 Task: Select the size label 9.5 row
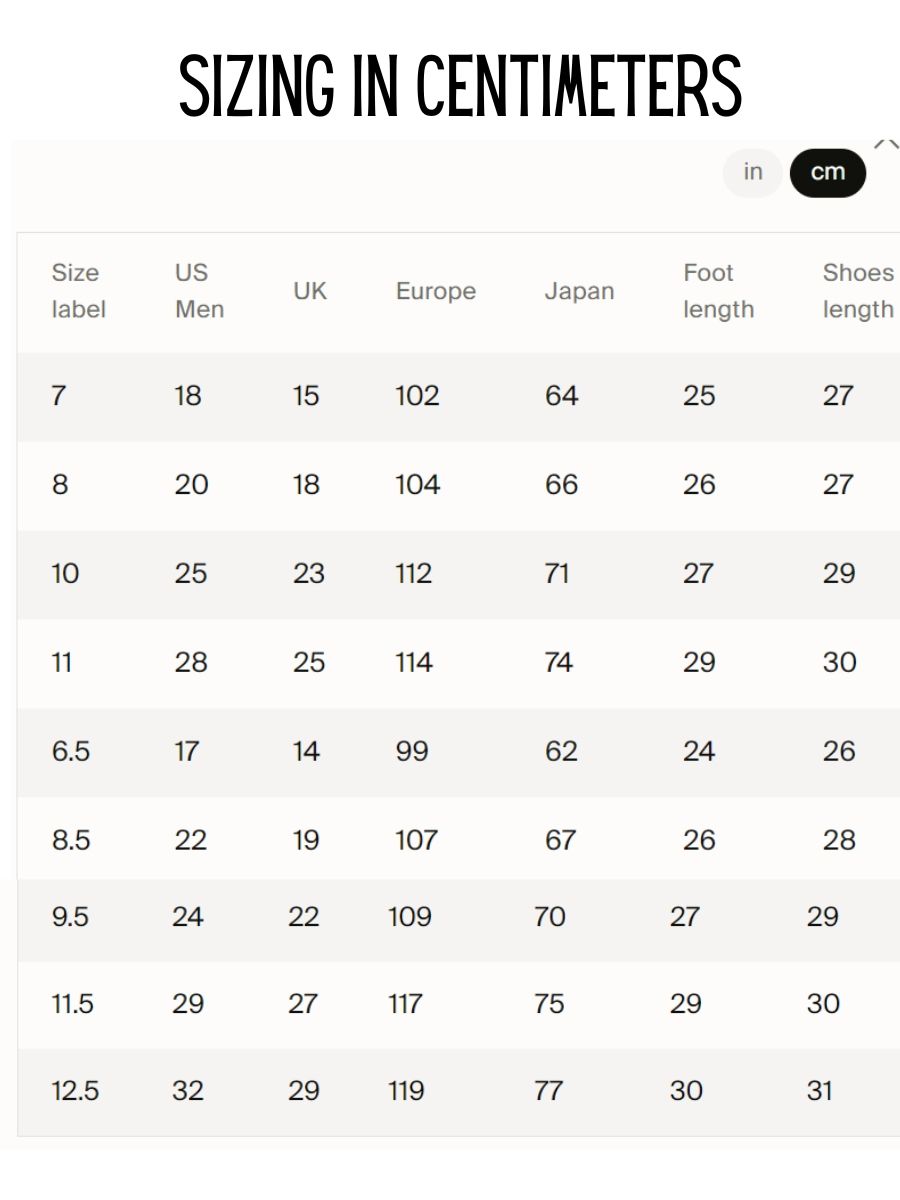point(458,918)
